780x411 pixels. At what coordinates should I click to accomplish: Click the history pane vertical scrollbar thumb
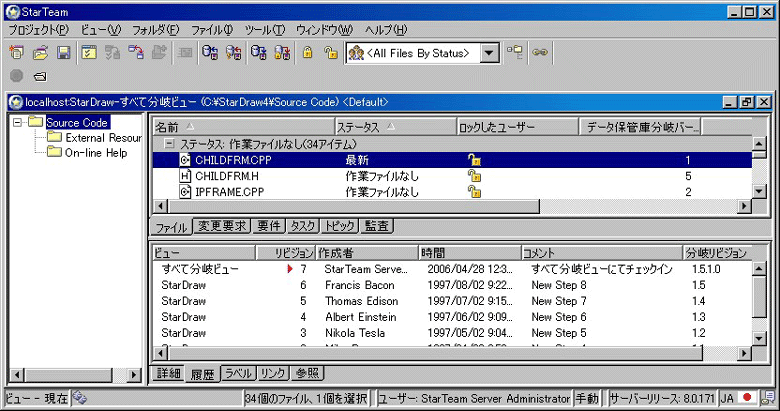point(759,297)
